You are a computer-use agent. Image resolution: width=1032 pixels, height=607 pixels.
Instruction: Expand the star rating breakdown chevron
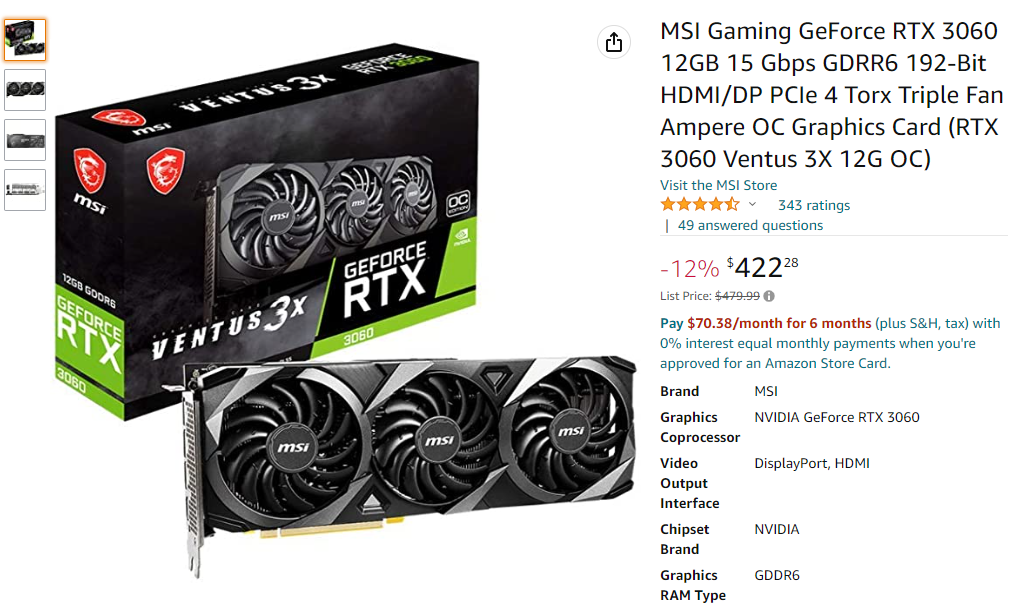[752, 205]
